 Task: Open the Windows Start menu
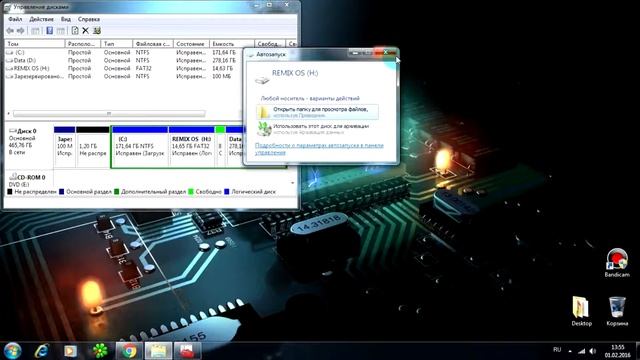click(x=12, y=351)
